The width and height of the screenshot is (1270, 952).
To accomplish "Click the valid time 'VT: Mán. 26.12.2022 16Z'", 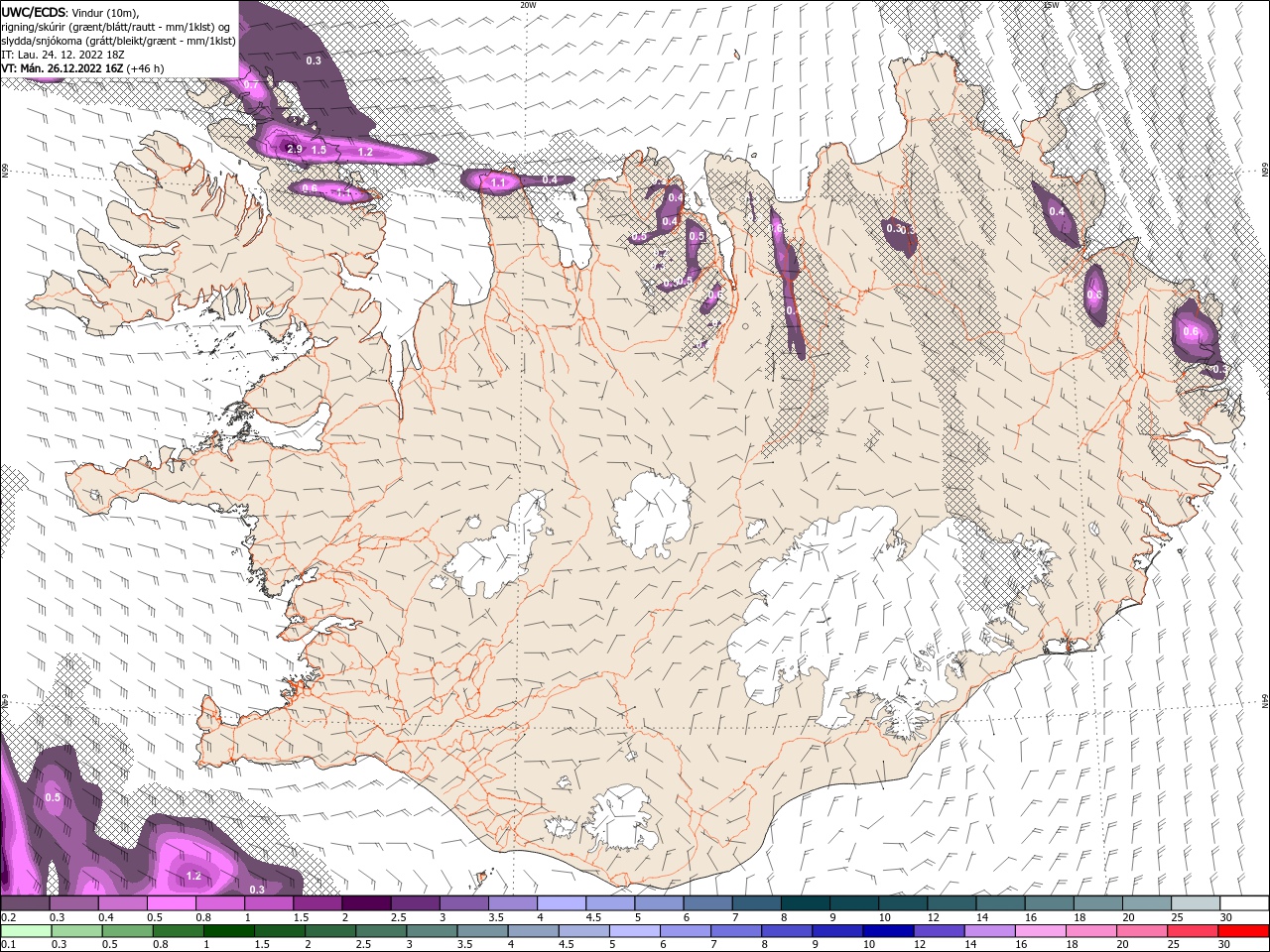I will pos(63,68).
